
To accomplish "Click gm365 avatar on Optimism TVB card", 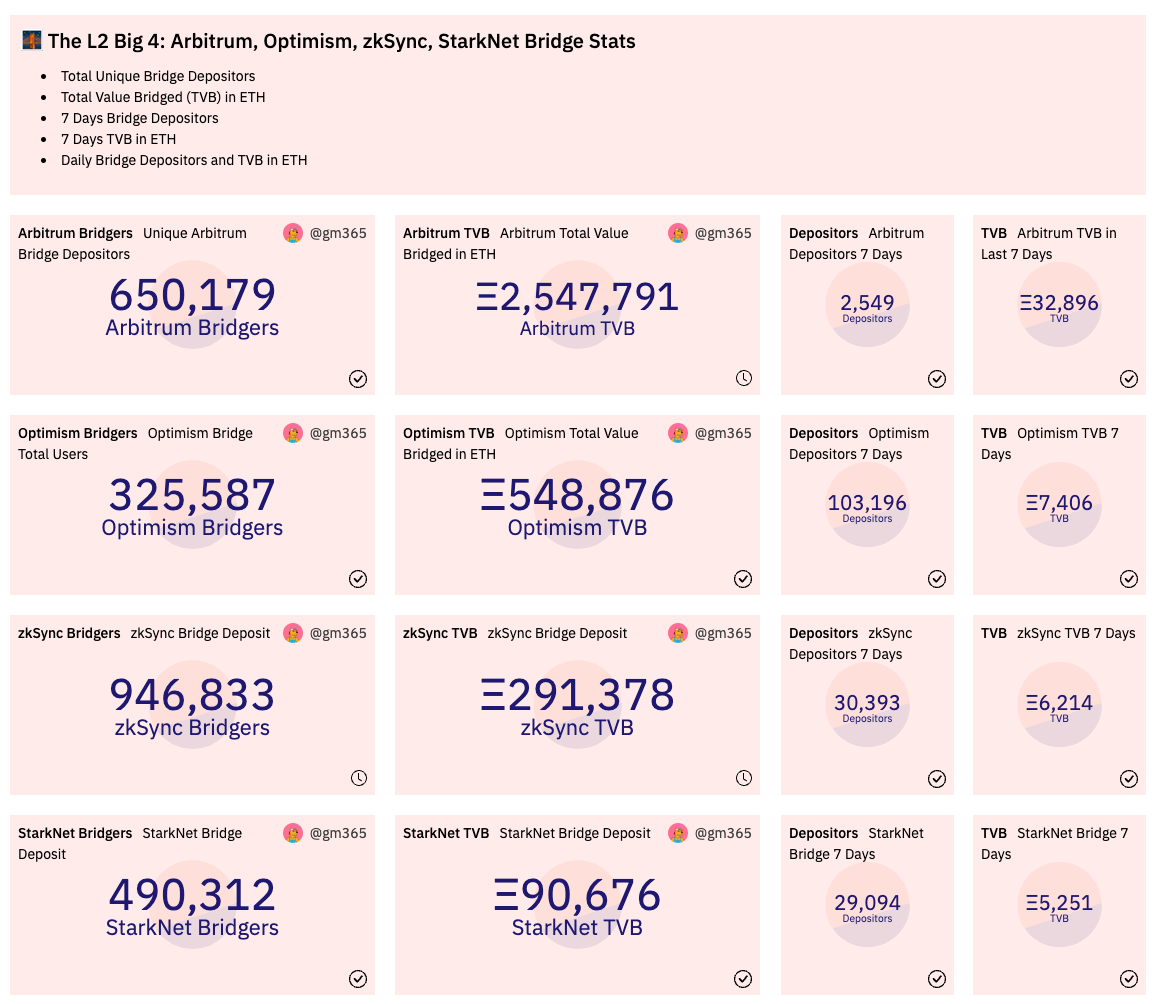I will (678, 433).
